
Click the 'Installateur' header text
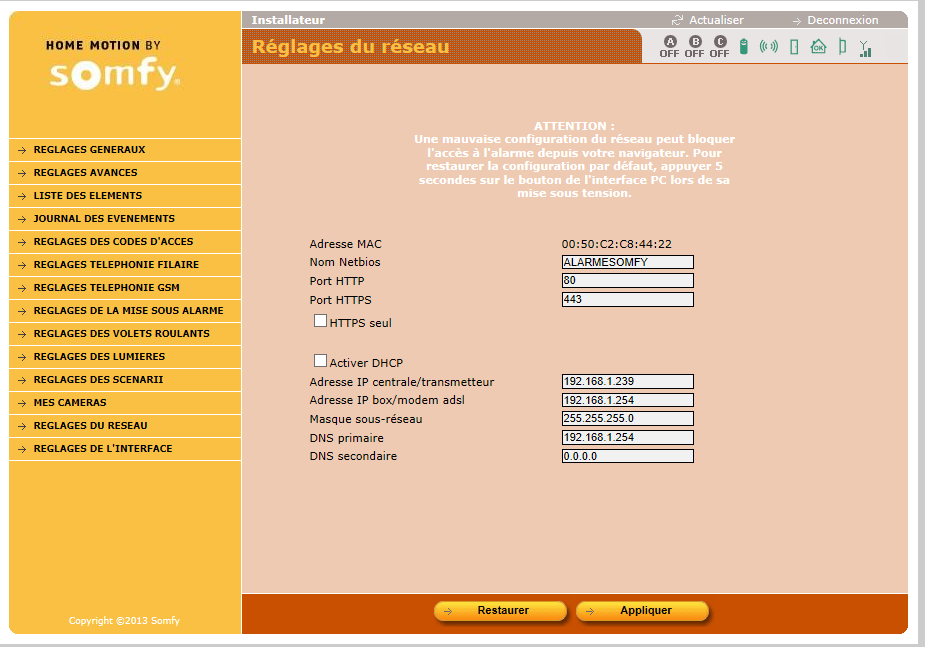point(288,20)
